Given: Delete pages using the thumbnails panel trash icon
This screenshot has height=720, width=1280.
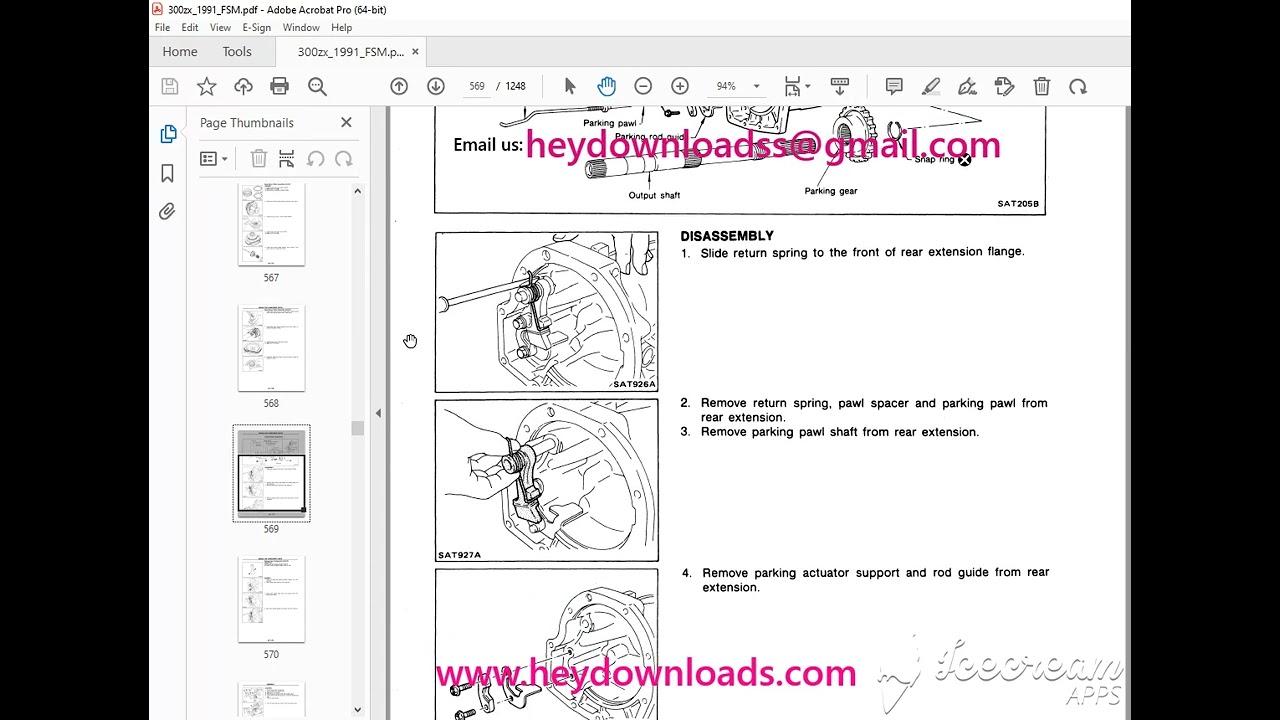Looking at the screenshot, I should pyautogui.click(x=258, y=159).
